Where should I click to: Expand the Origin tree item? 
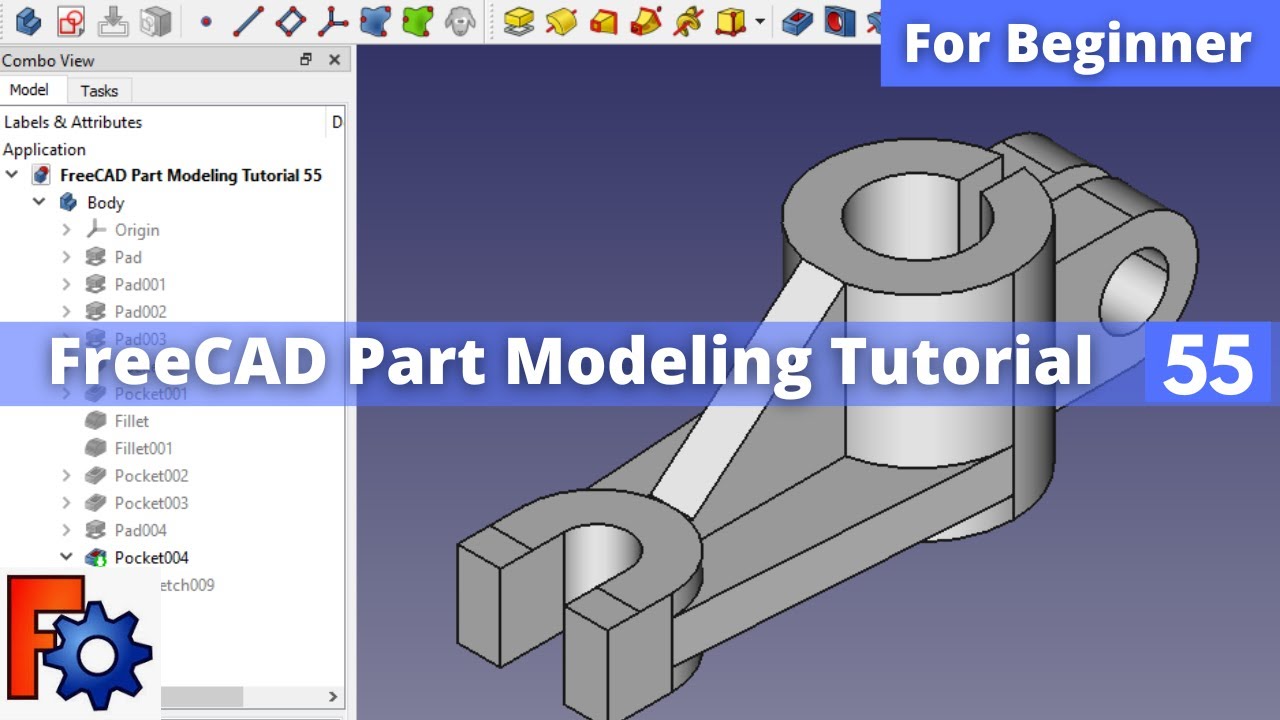(67, 229)
